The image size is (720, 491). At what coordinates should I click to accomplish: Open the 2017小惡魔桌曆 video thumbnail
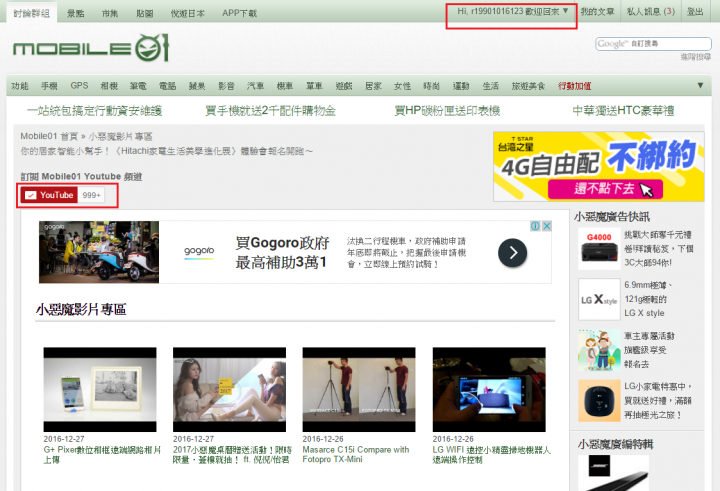coord(229,389)
